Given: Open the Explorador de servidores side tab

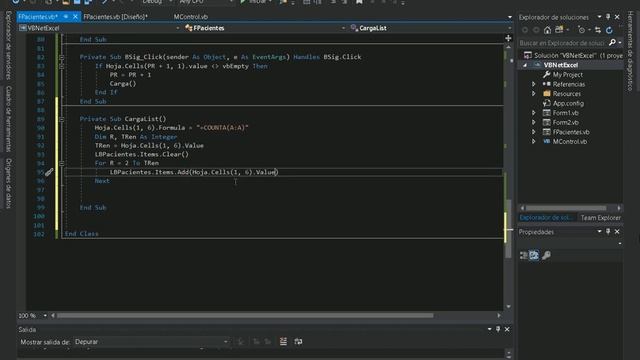Looking at the screenshot, I should point(9,45).
